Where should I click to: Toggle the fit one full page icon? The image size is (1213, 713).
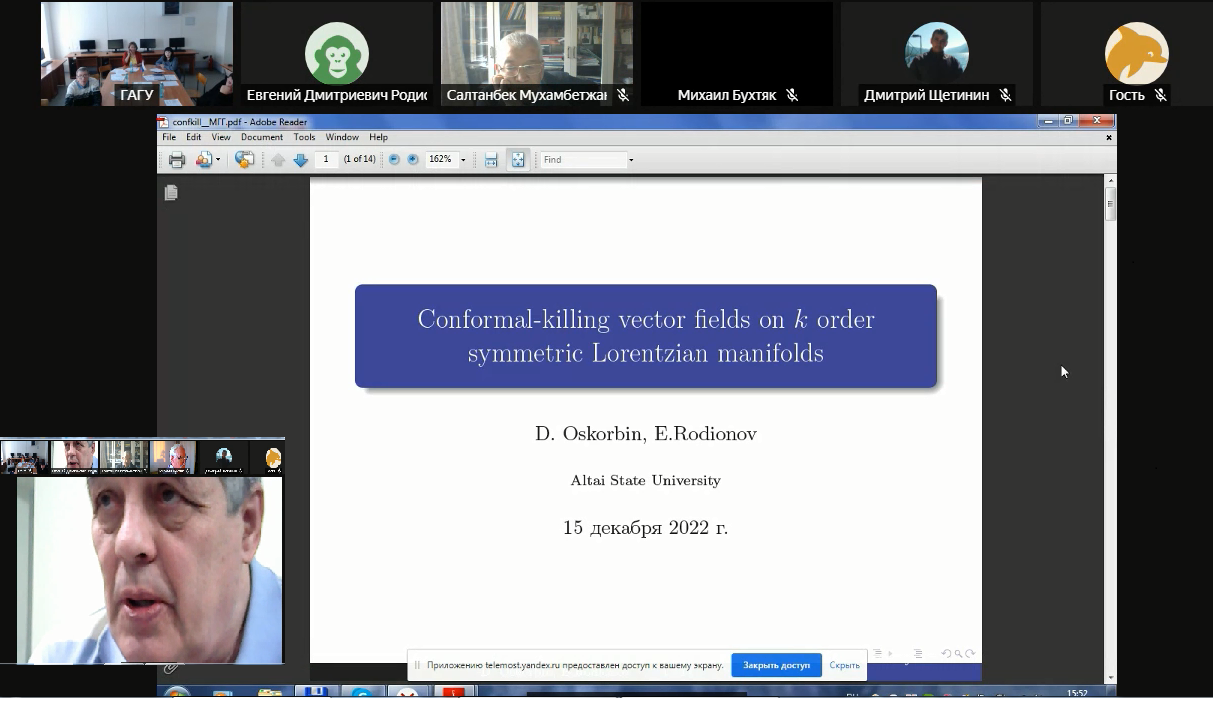[518, 160]
